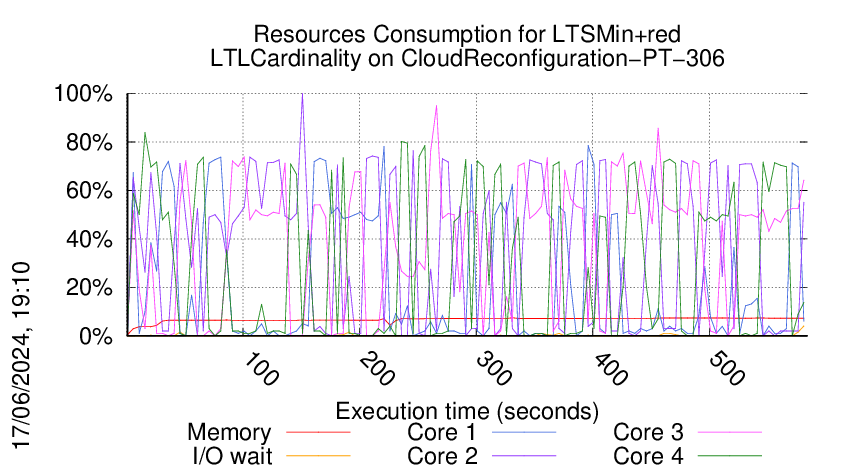This screenshot has height=475, width=850.
Task: Click the Core 2 legend label
Action: 442,457
